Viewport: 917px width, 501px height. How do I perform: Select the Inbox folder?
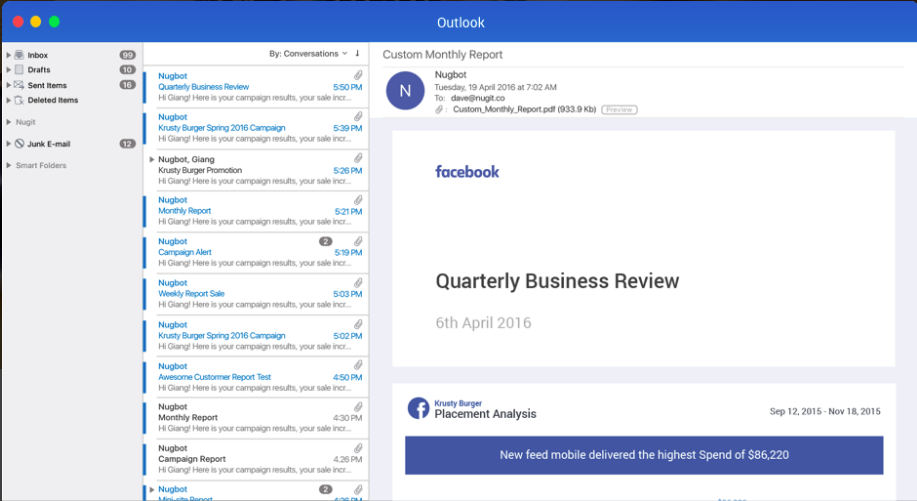[37, 55]
